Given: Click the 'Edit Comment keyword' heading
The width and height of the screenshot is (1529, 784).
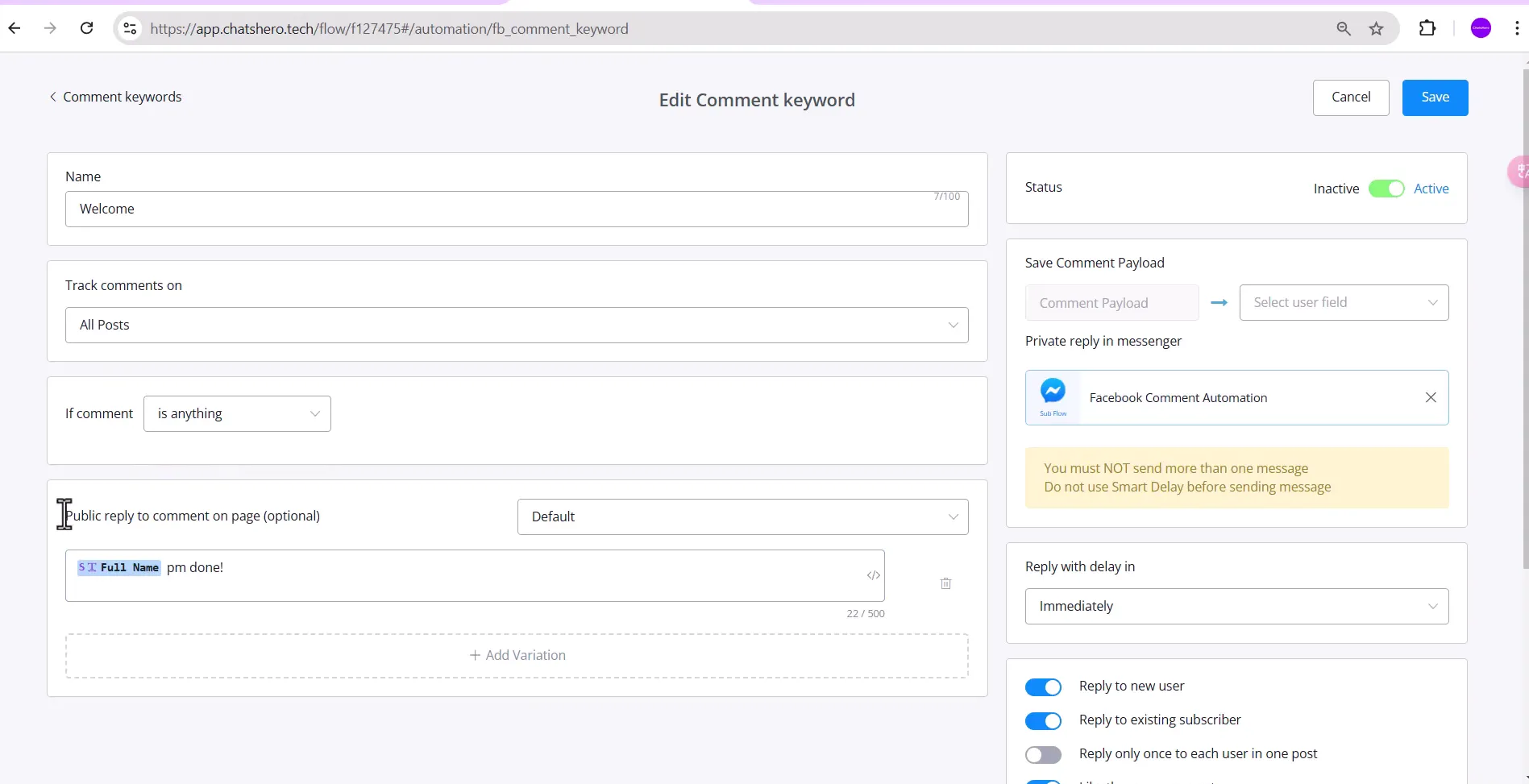Looking at the screenshot, I should point(757,100).
